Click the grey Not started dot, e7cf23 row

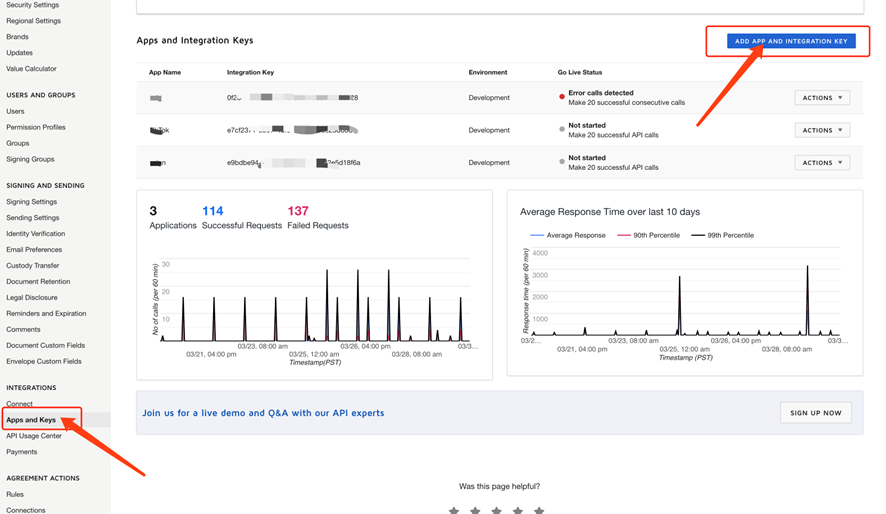click(562, 129)
